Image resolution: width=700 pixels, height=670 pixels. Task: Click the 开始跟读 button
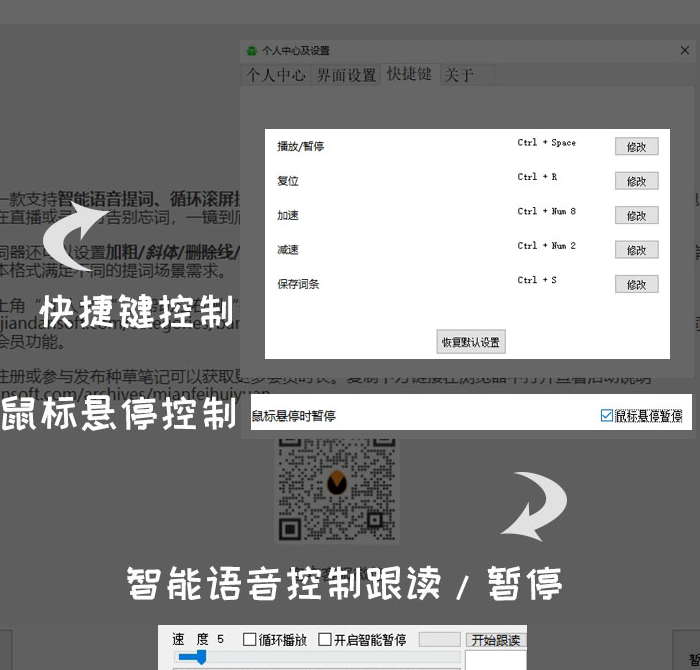pyautogui.click(x=497, y=640)
